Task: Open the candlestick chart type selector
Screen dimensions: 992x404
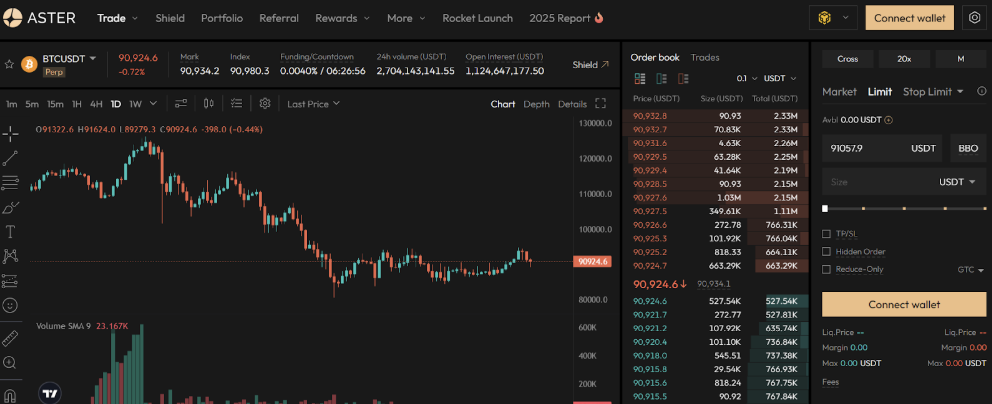Action: (x=208, y=103)
